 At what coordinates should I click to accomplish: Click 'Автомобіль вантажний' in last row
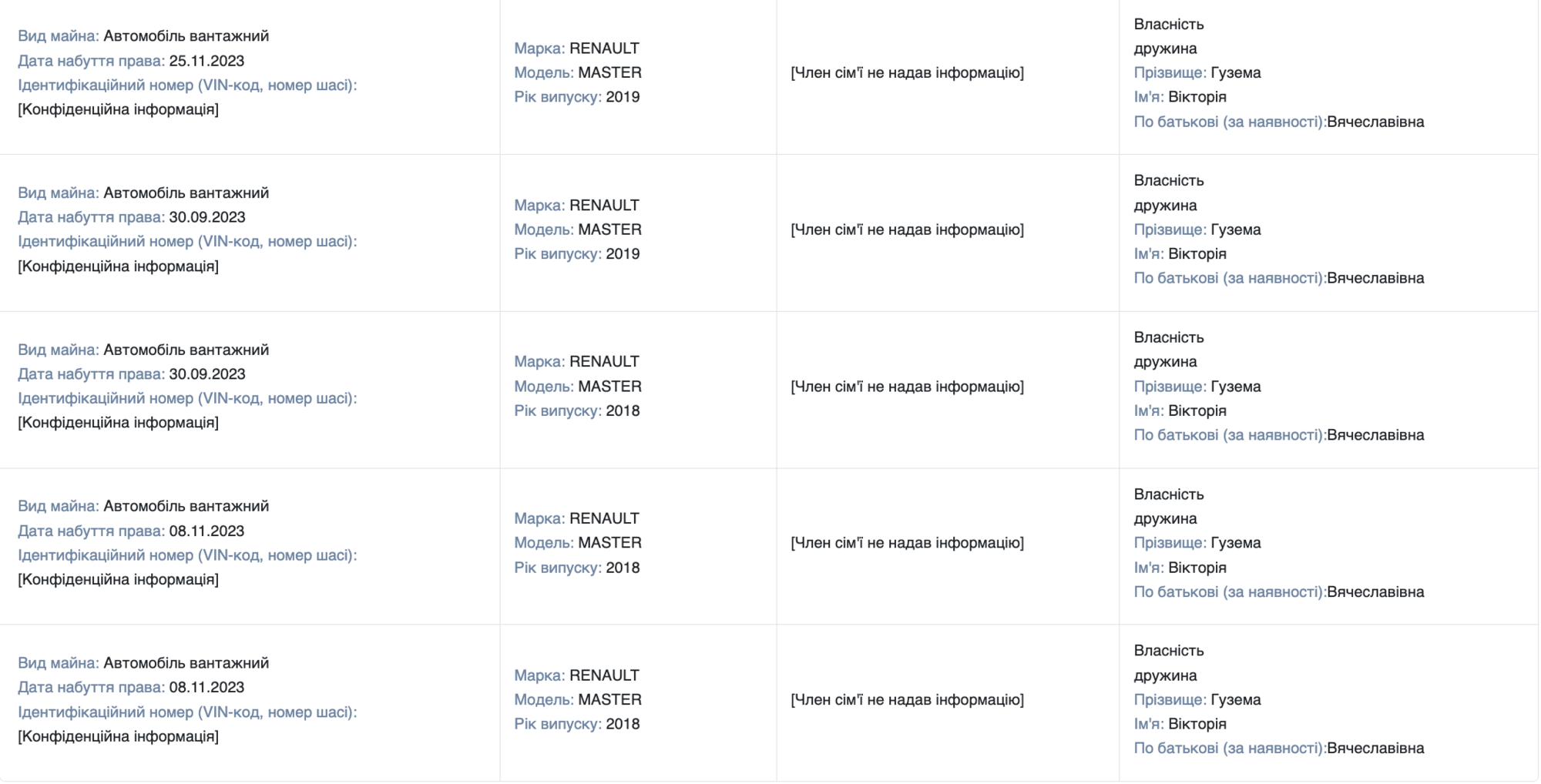coord(186,663)
